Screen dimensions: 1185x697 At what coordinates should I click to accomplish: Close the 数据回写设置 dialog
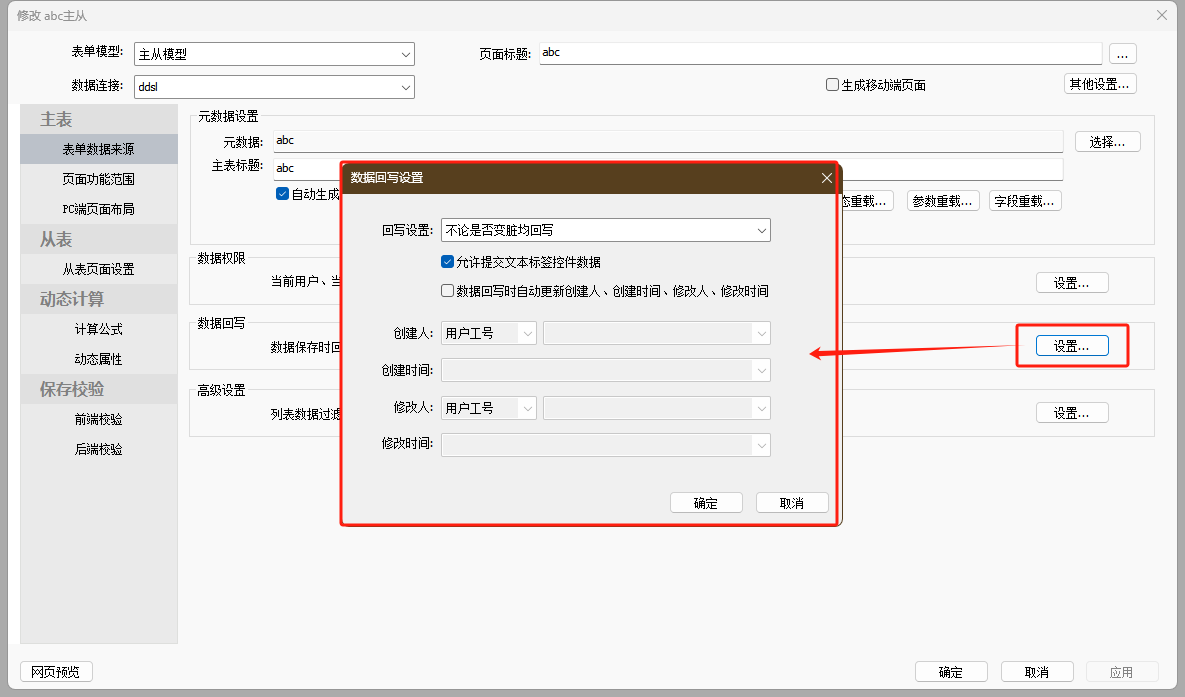[826, 178]
